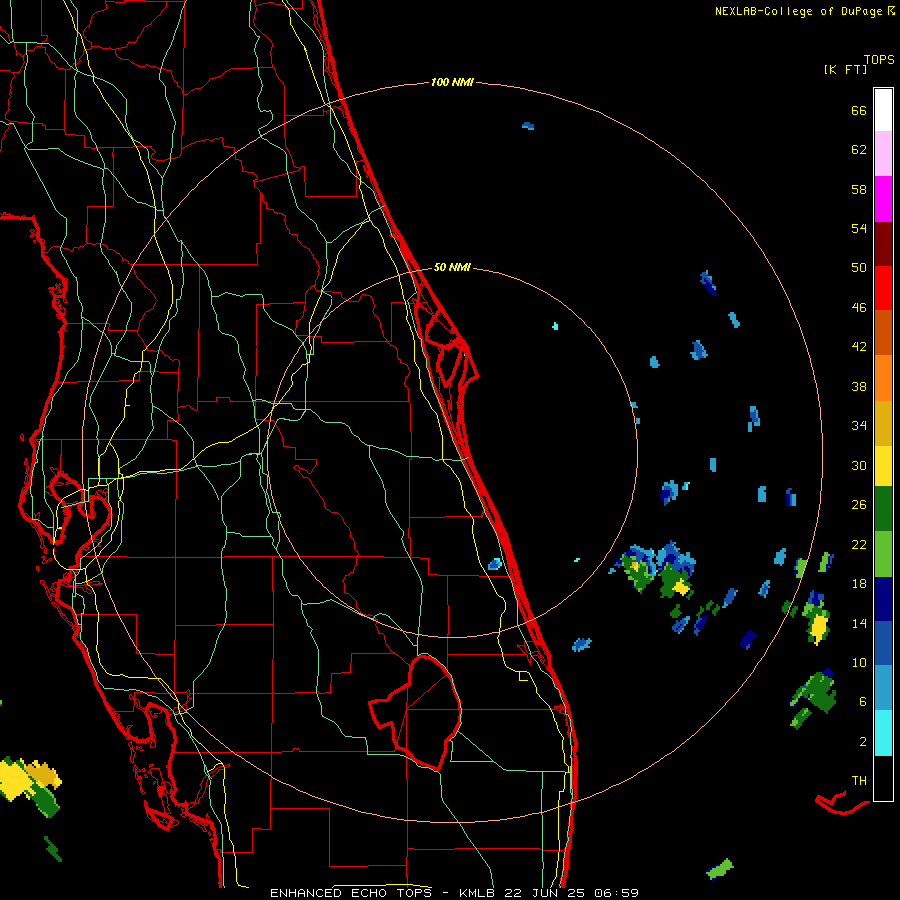Pick the dark green legend swatch
The image size is (900, 900).
(883, 509)
